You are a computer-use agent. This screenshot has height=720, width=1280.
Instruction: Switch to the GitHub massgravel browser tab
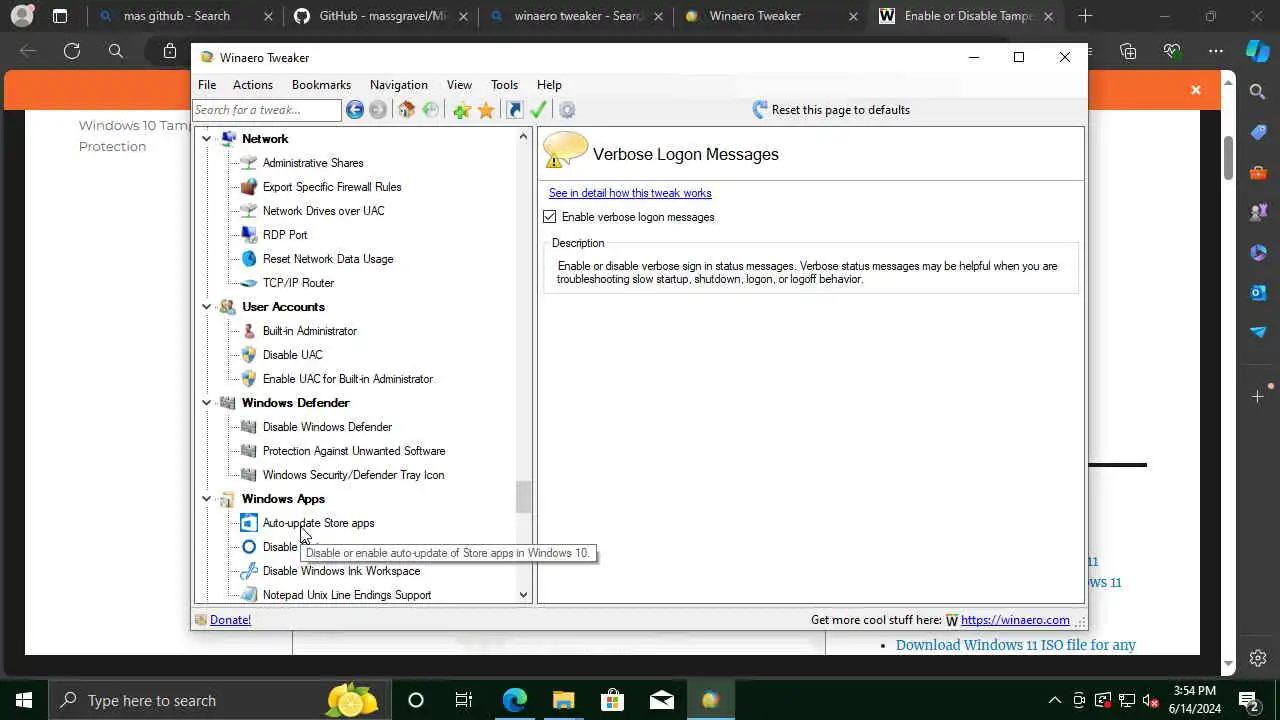click(382, 16)
